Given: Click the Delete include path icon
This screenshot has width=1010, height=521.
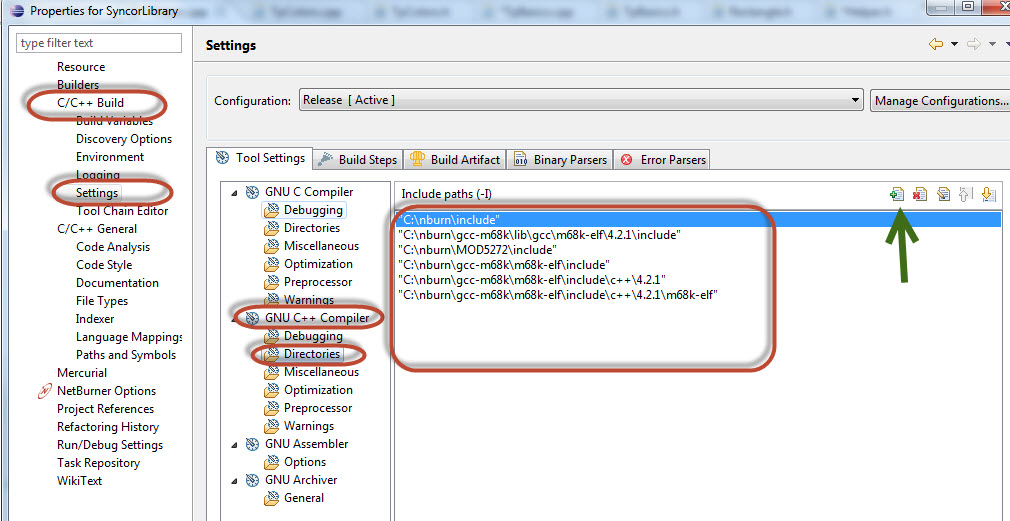Looking at the screenshot, I should point(920,194).
